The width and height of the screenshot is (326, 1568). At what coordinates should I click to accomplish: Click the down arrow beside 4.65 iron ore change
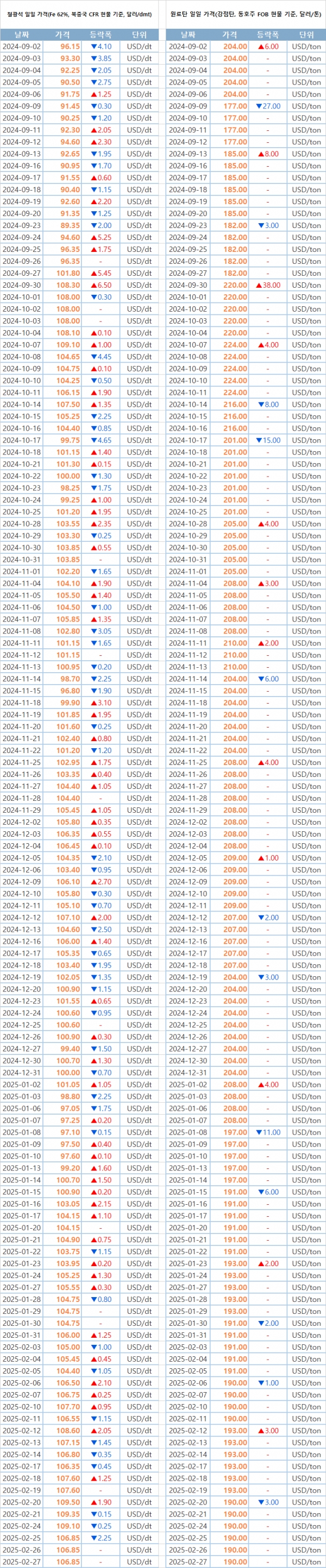pos(94,440)
